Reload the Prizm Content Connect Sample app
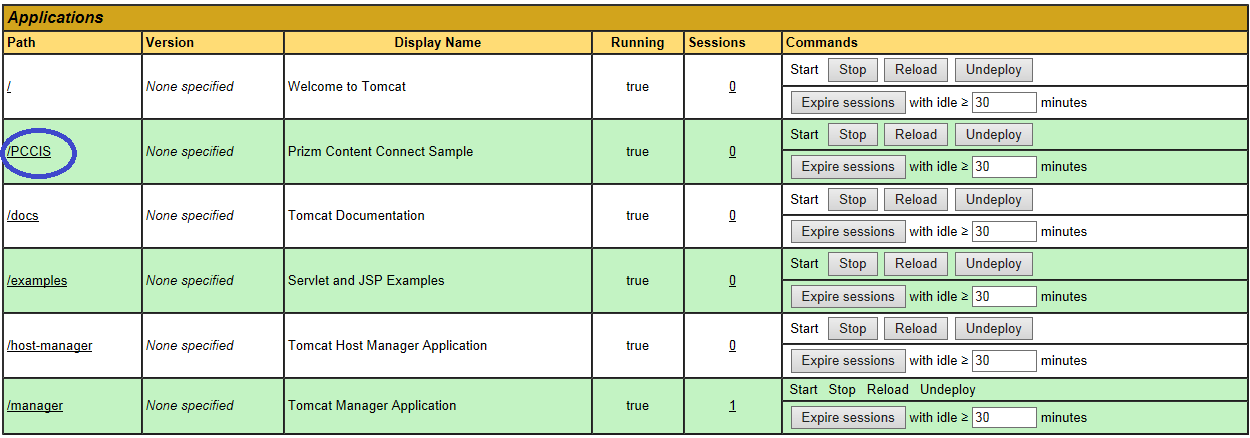This screenshot has width=1250, height=438. coord(915,135)
